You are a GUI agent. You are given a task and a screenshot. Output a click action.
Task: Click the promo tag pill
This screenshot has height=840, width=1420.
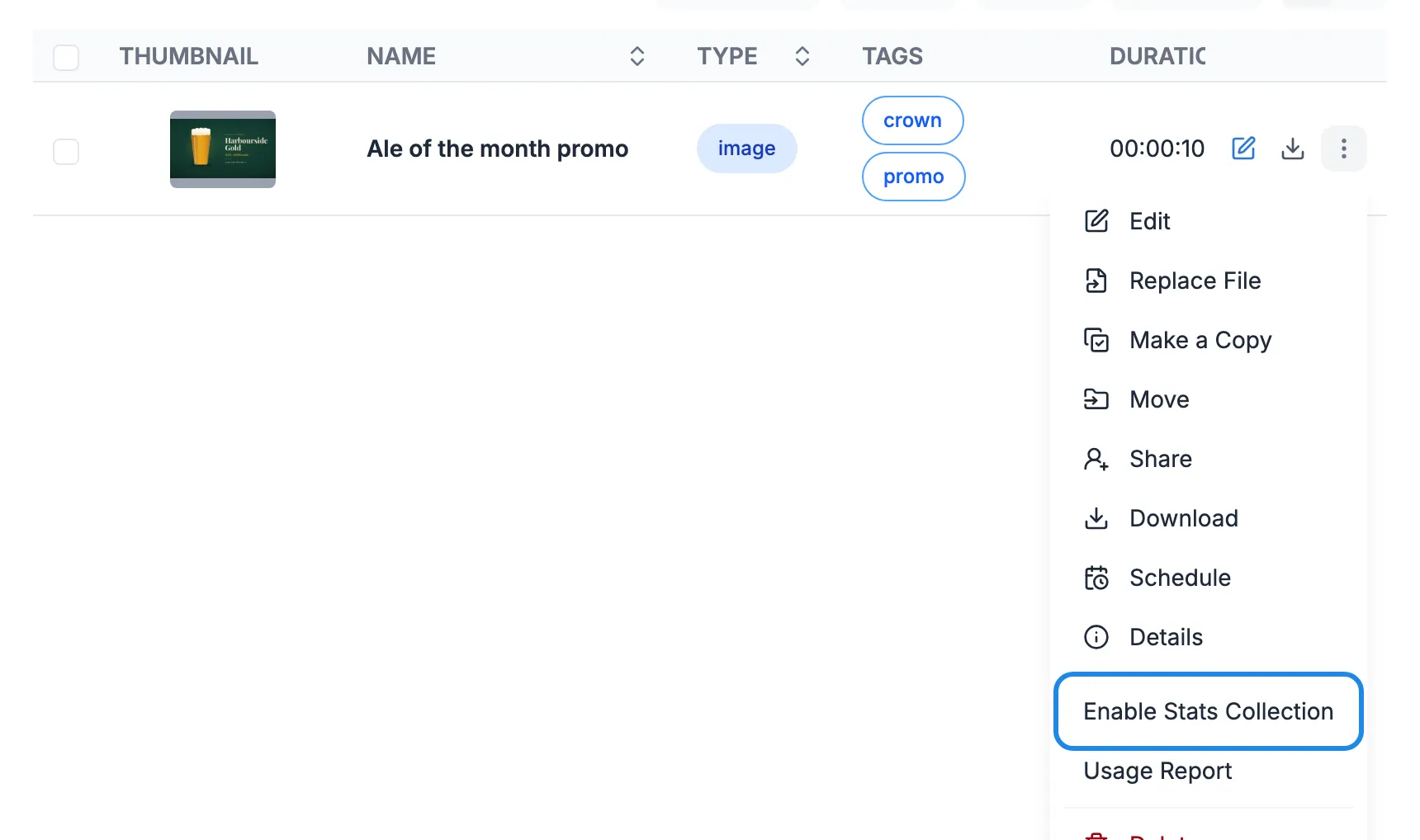[x=914, y=177]
